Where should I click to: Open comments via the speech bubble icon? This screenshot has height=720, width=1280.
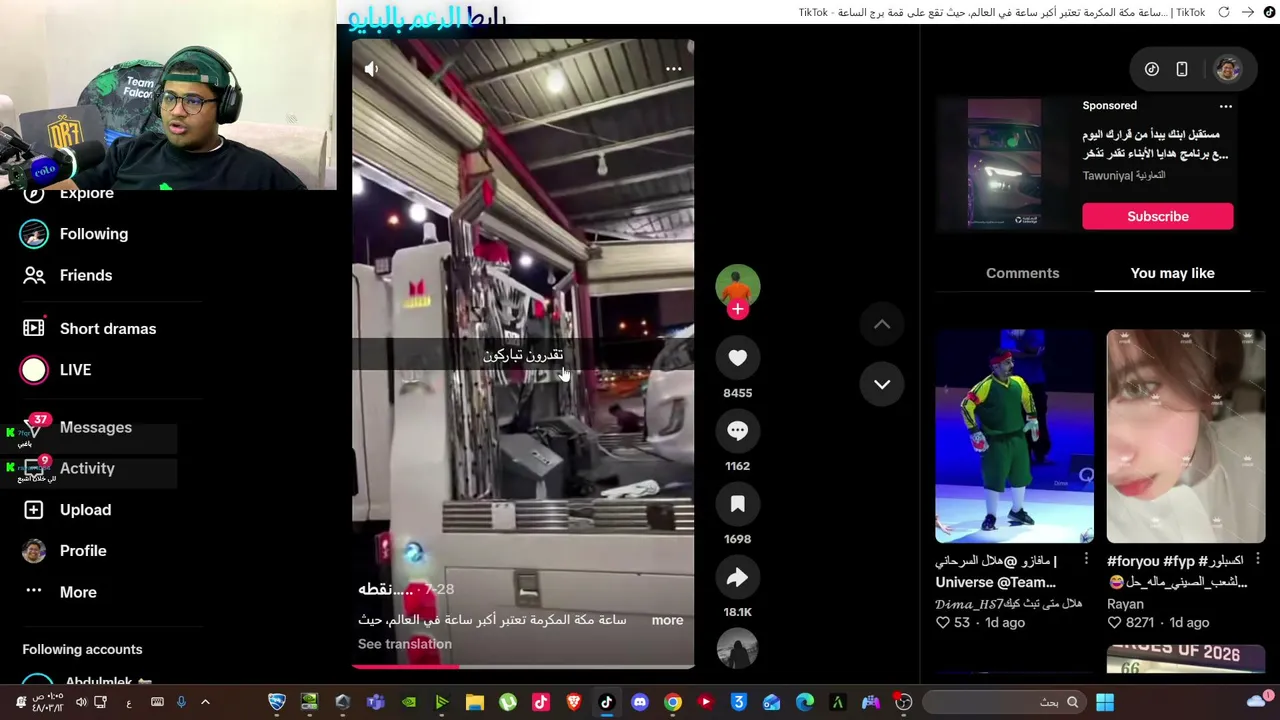(x=737, y=430)
